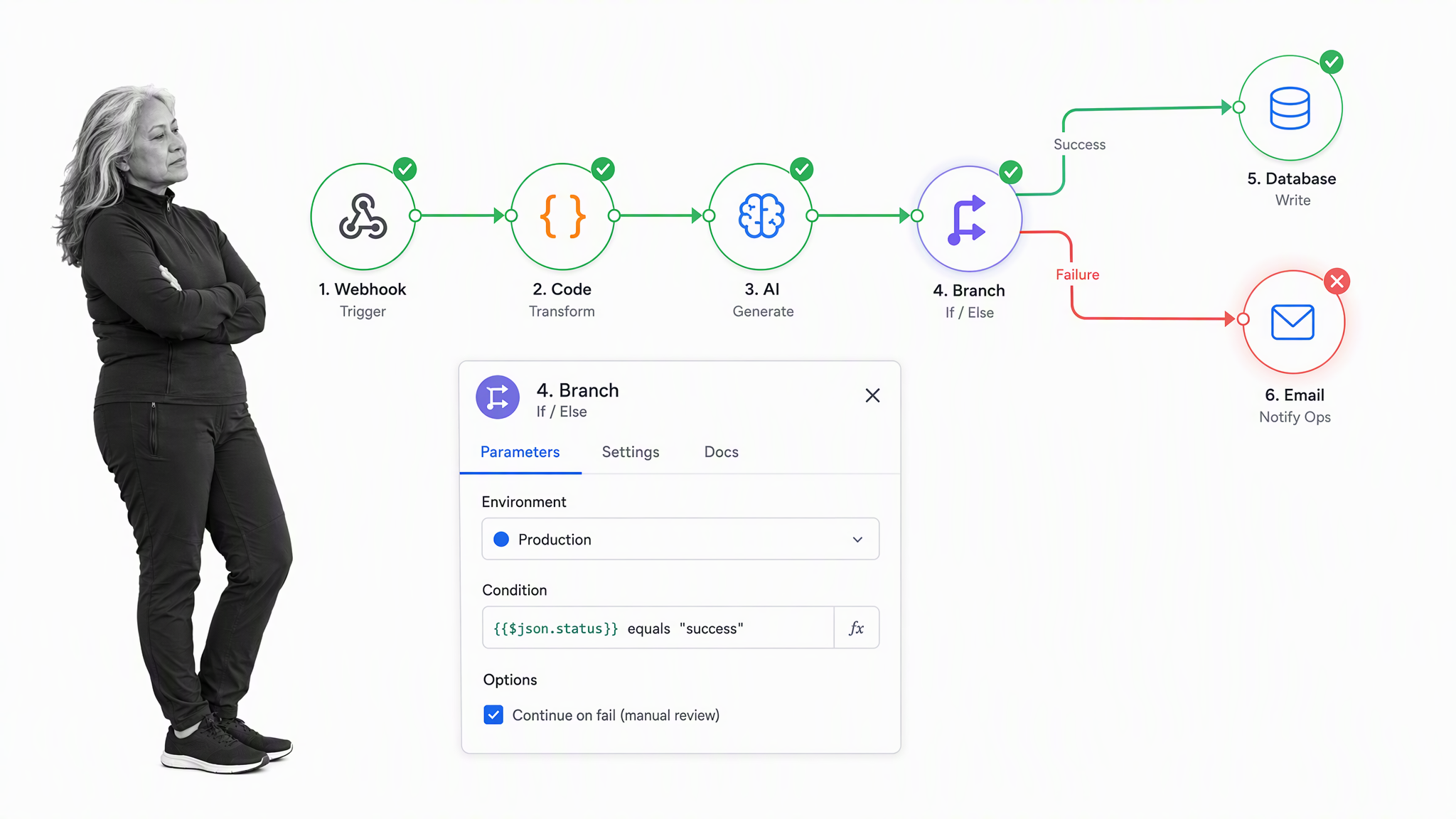
Task: Click the input port of Email node
Action: click(x=1243, y=319)
